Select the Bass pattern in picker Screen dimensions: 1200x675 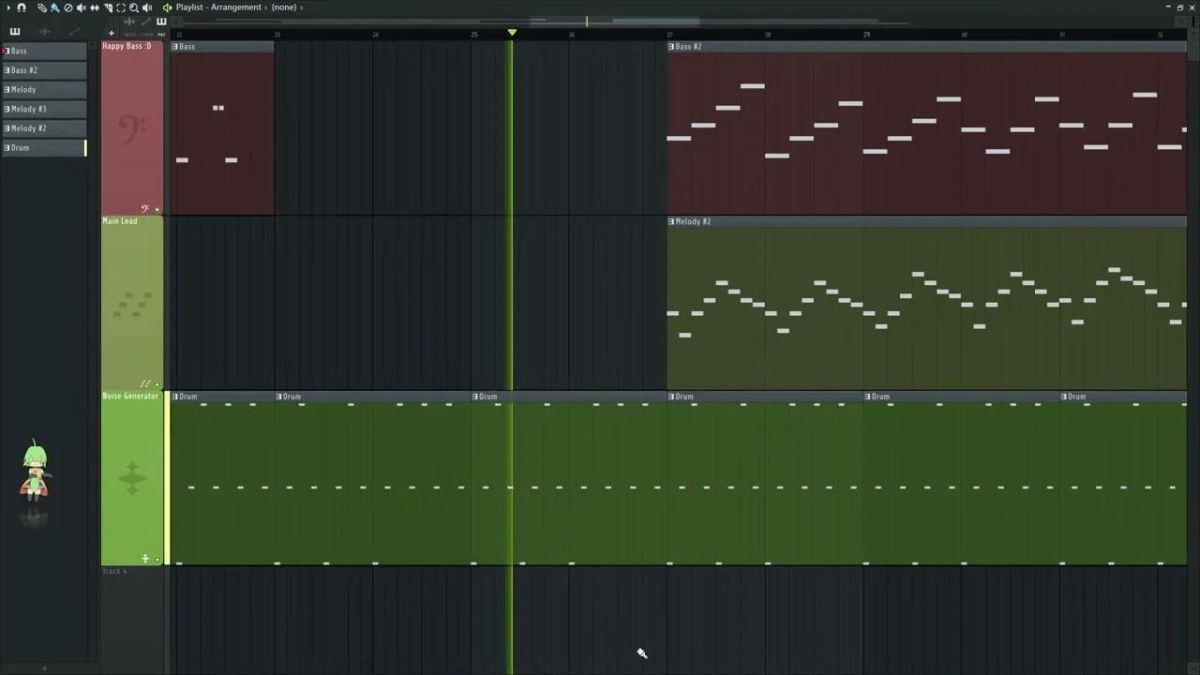click(x=44, y=51)
